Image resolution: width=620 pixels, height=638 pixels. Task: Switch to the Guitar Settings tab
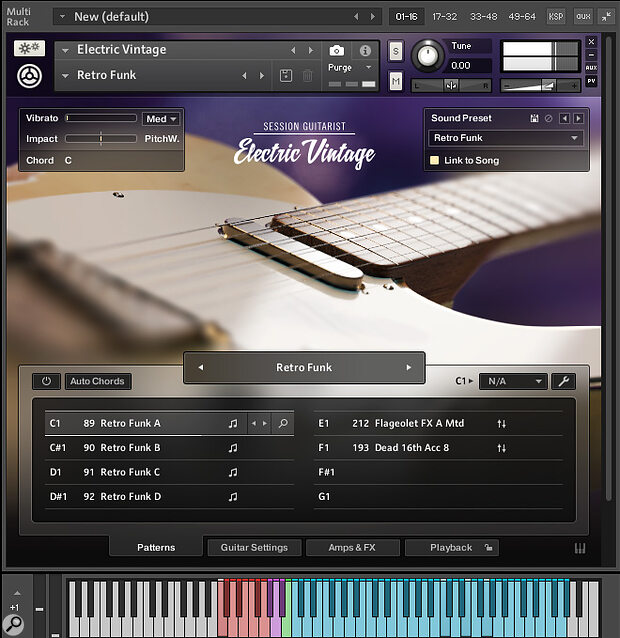tap(254, 548)
